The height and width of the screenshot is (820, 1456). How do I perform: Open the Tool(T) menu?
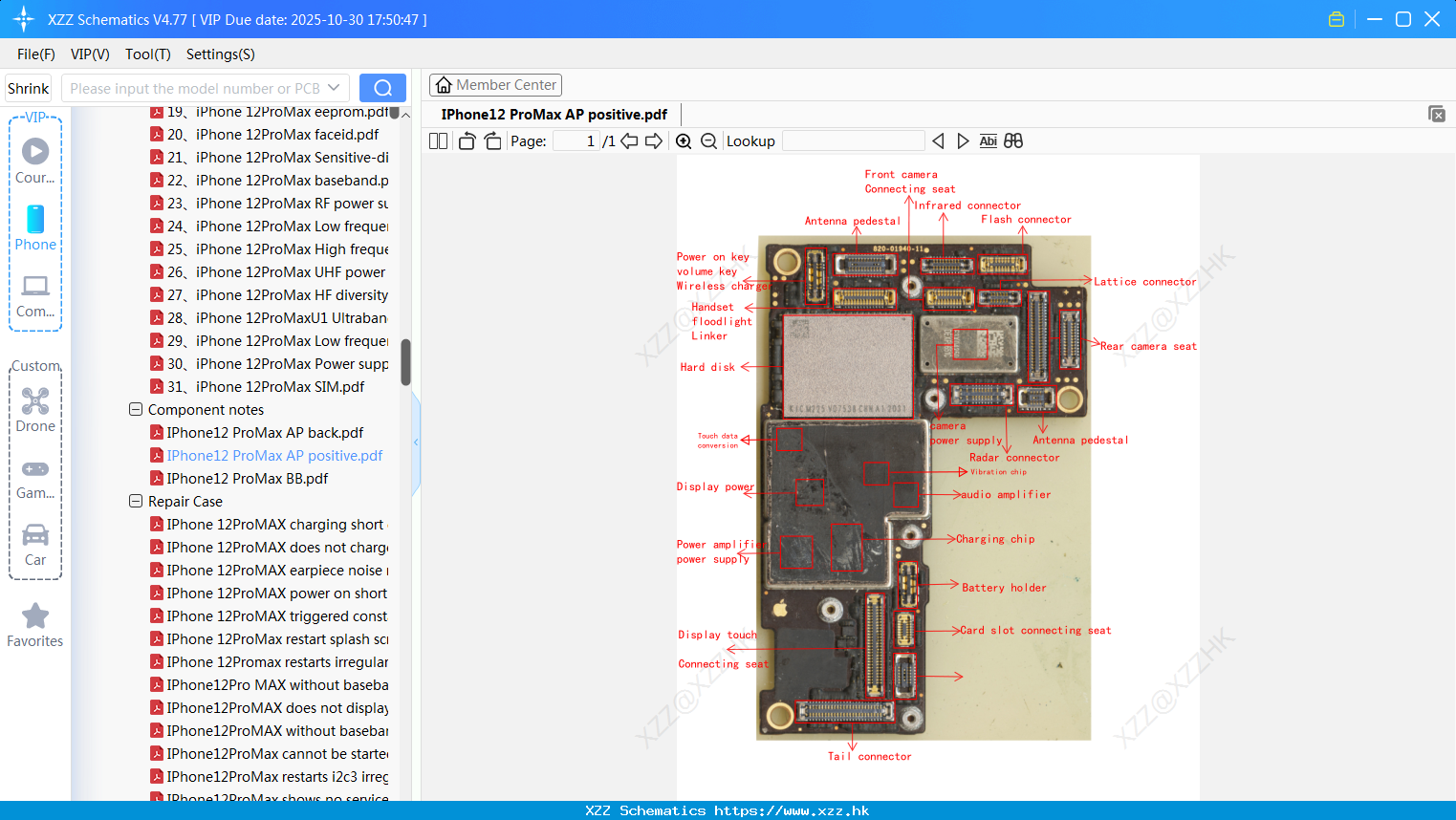148,54
